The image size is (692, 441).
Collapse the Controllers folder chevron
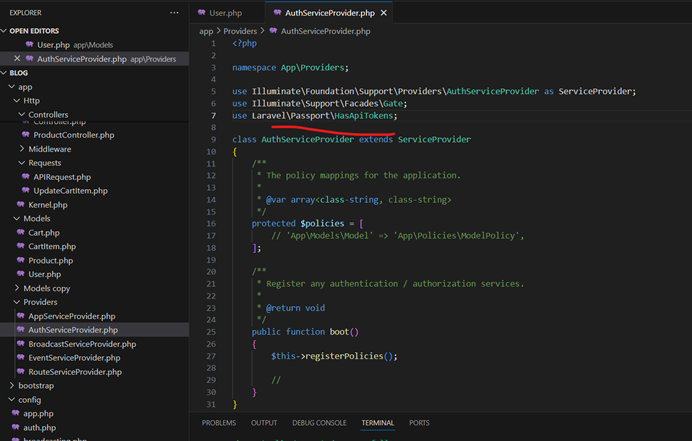(22, 114)
